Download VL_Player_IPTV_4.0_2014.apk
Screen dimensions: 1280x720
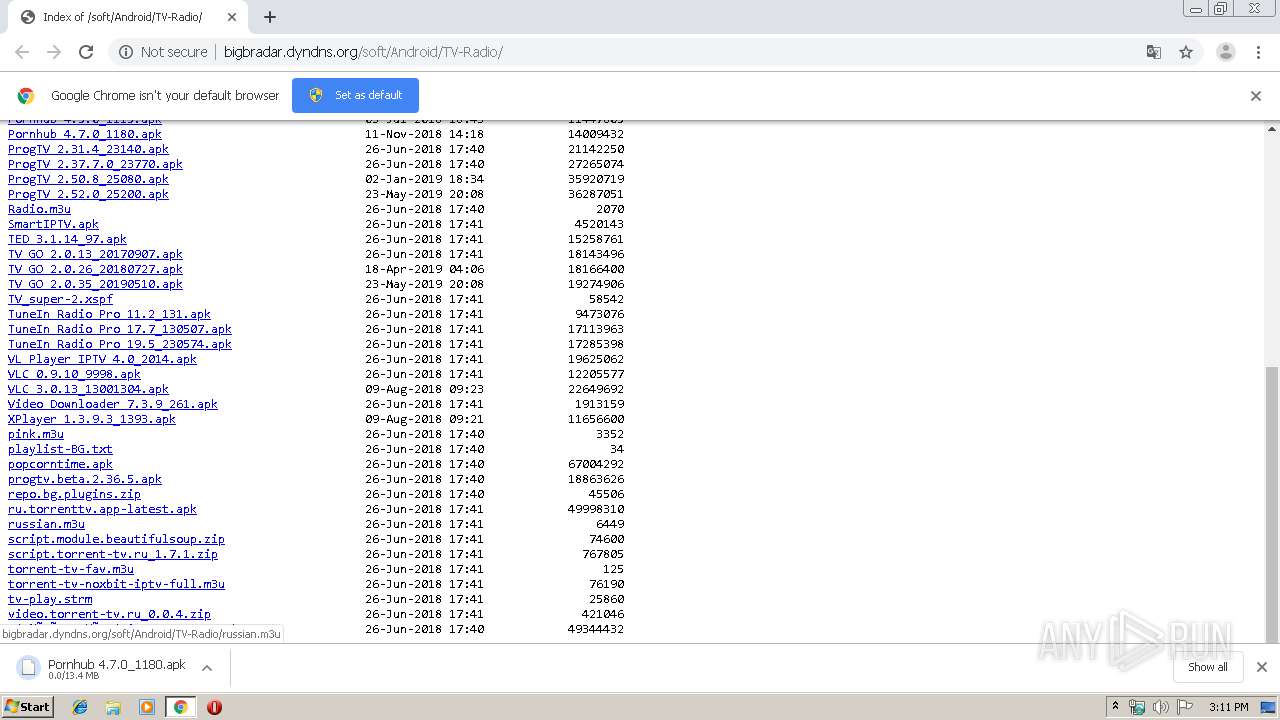[x=102, y=359]
